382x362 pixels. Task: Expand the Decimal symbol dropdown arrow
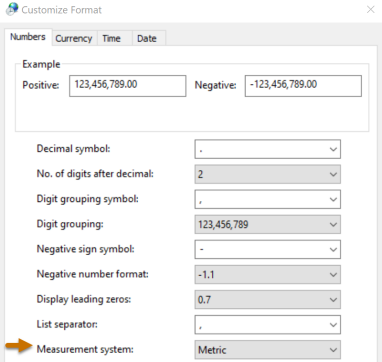coord(333,149)
